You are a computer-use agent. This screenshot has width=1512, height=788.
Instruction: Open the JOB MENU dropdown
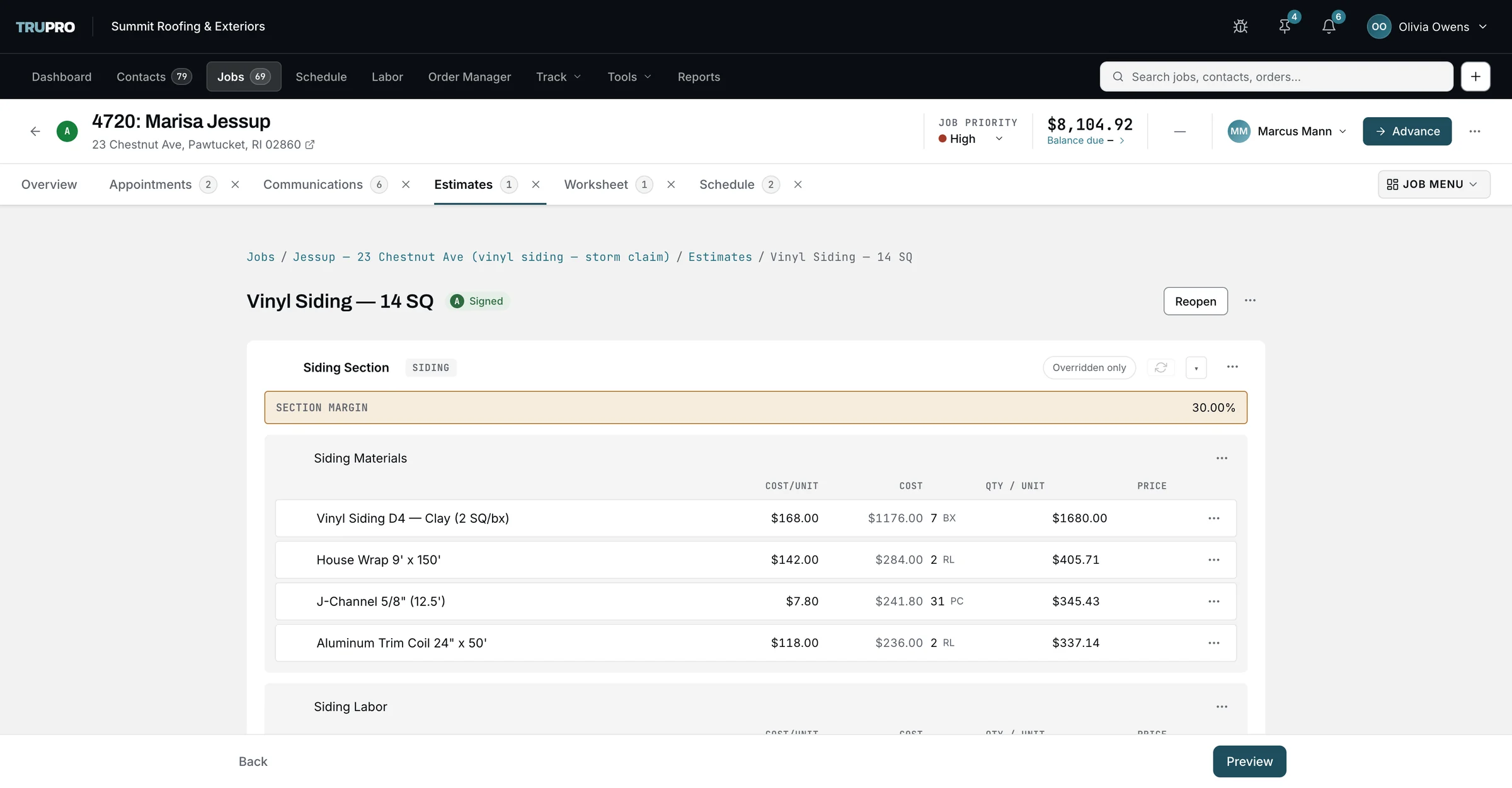pos(1433,184)
